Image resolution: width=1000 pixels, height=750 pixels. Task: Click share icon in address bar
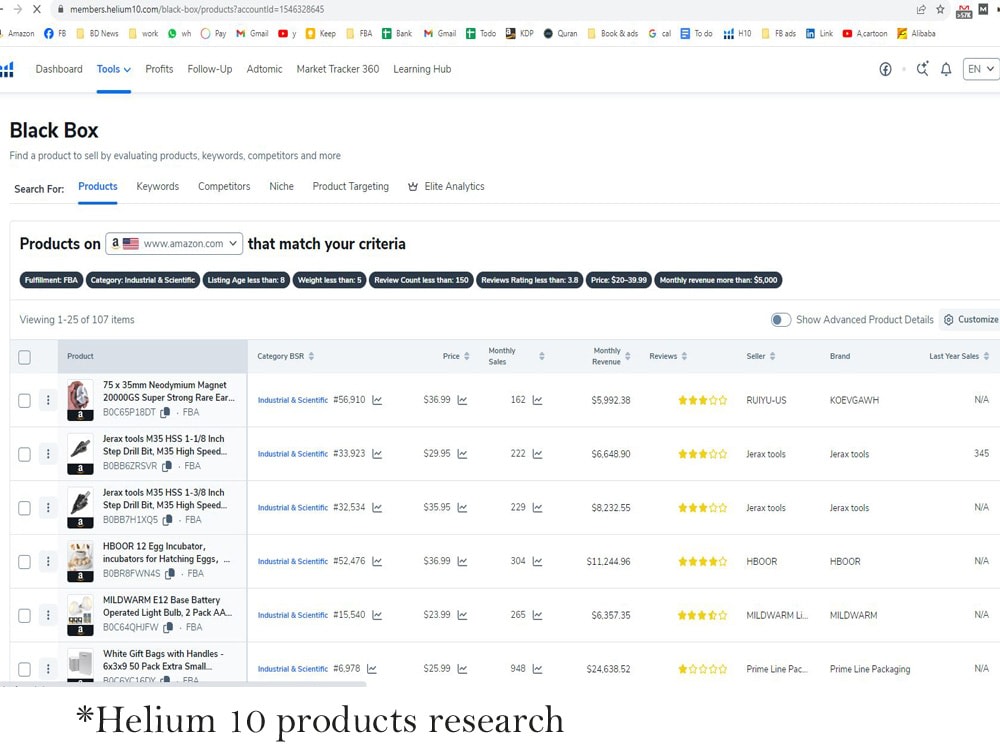(x=921, y=10)
